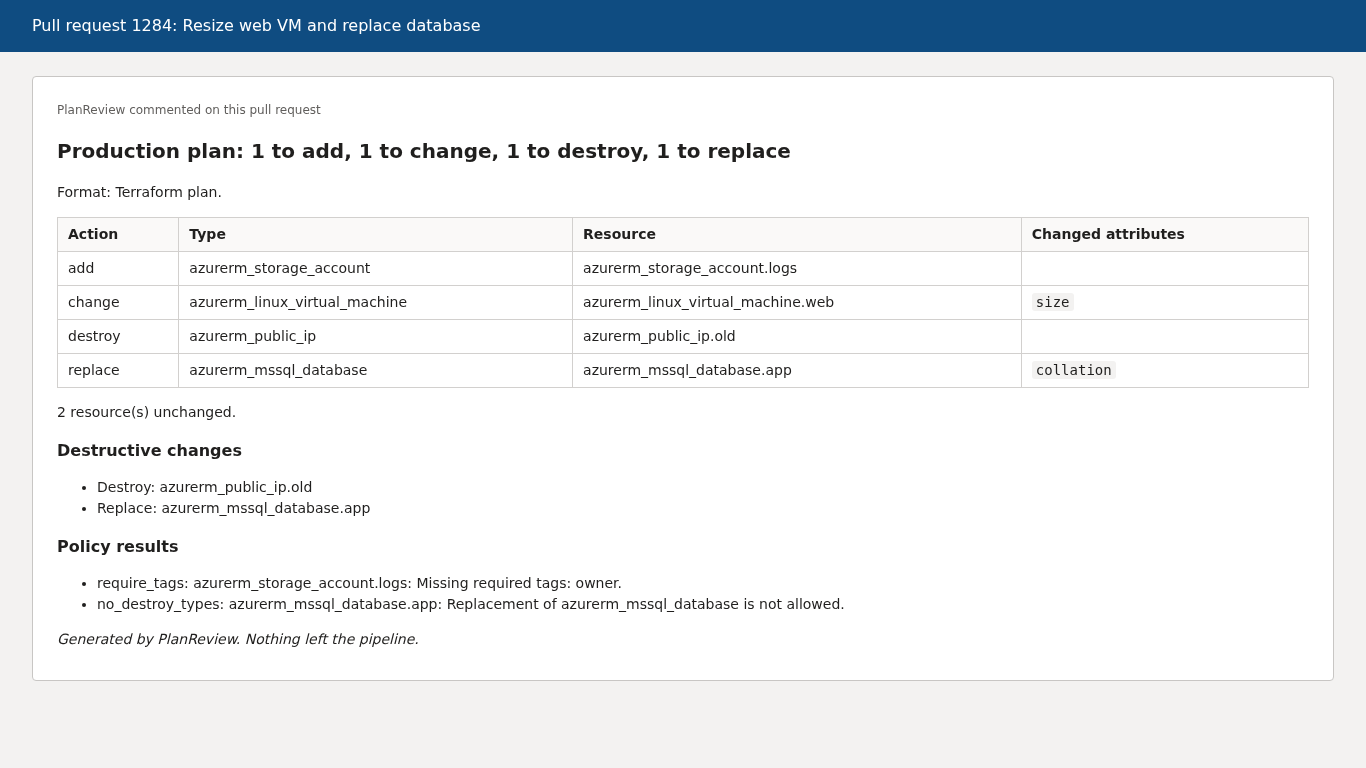Click the require_tags policy result line
The height and width of the screenshot is (768, 1366).
[x=359, y=583]
